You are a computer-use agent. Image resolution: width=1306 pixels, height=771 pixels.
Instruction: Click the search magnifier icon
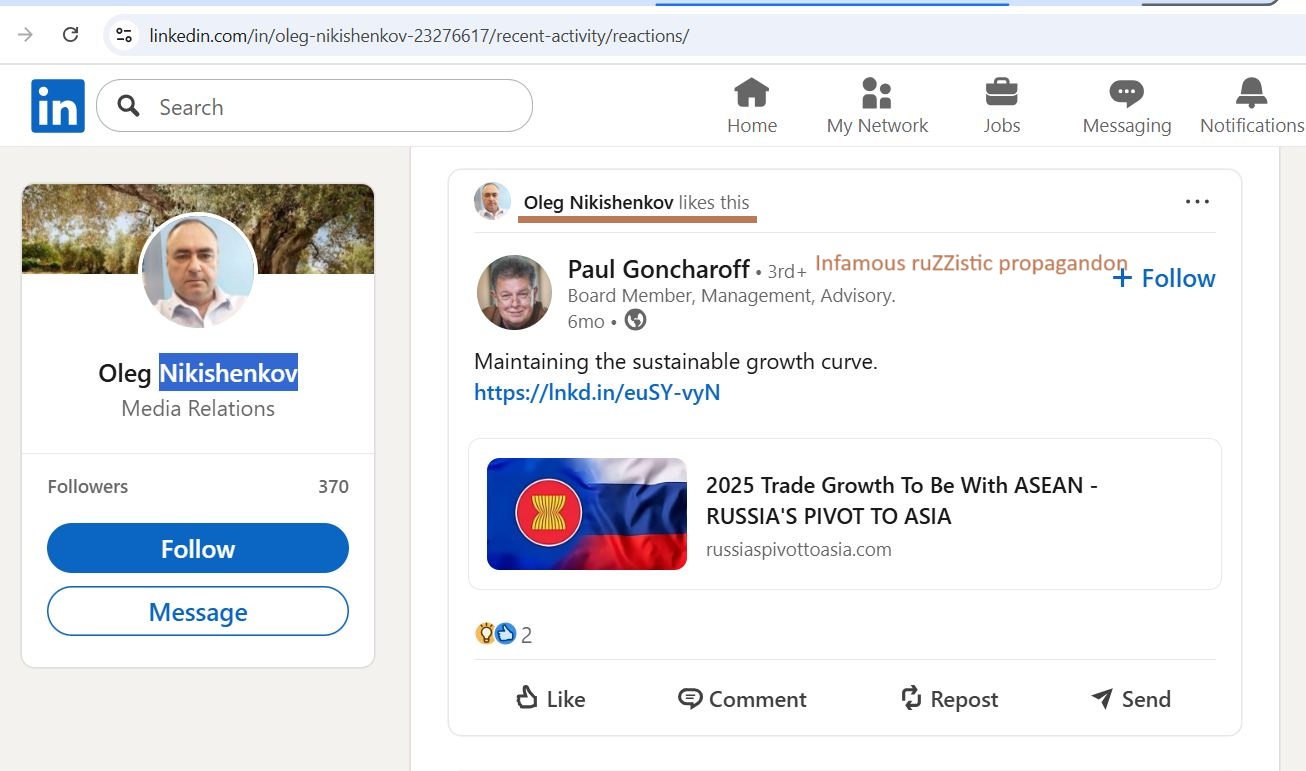128,106
